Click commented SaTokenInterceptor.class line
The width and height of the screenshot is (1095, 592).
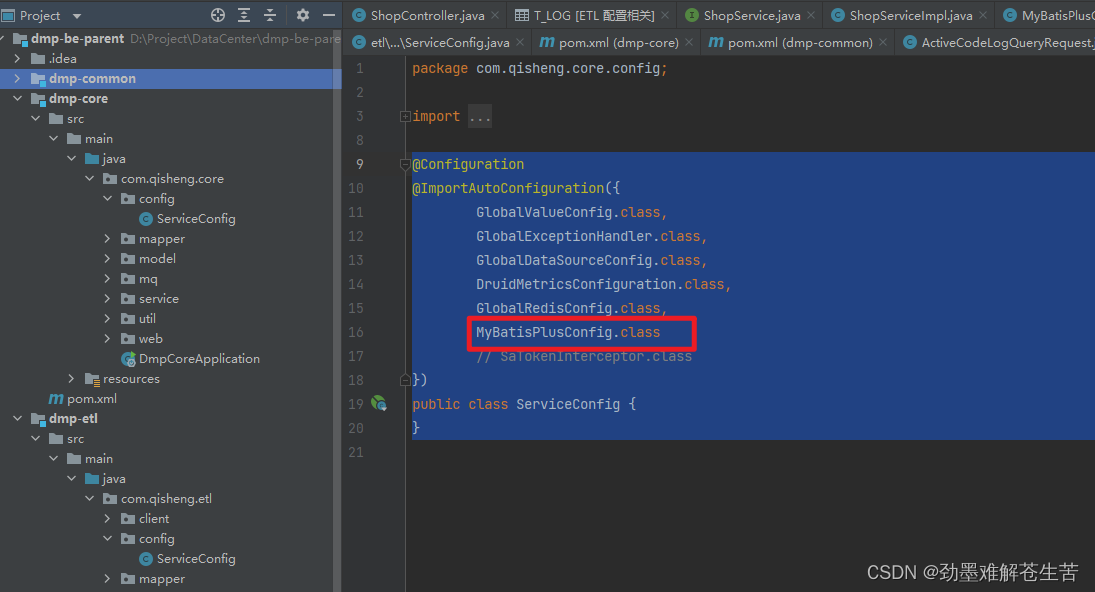[584, 356]
